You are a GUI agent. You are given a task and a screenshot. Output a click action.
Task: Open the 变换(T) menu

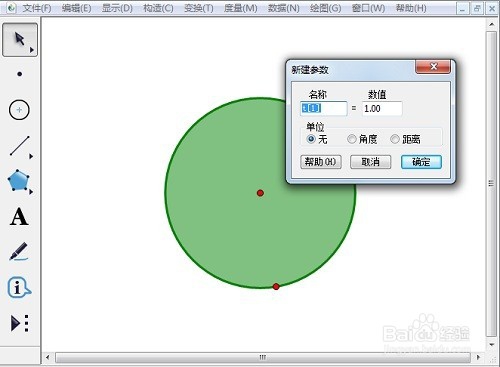pos(199,8)
